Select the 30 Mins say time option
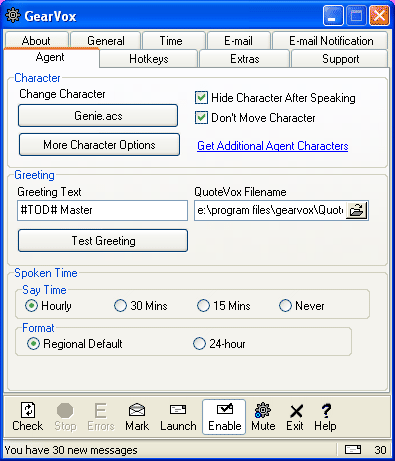The image size is (395, 461). tap(120, 306)
